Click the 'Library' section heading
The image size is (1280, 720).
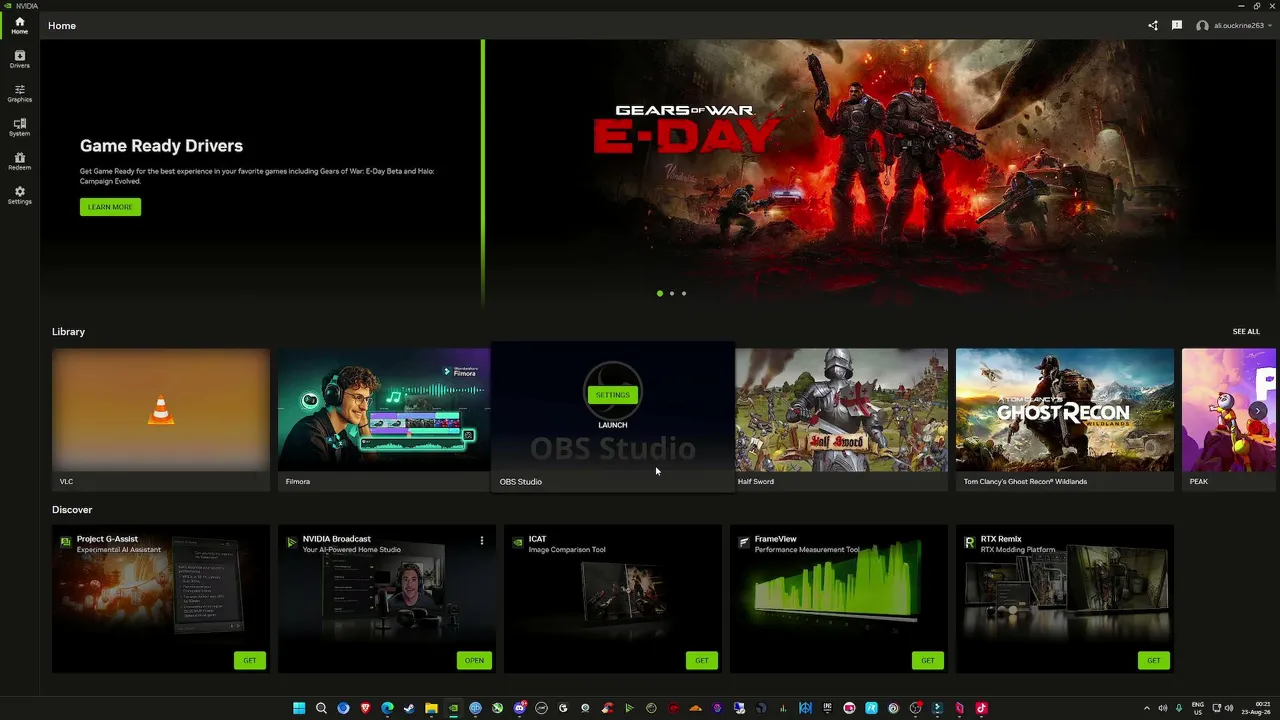[68, 332]
